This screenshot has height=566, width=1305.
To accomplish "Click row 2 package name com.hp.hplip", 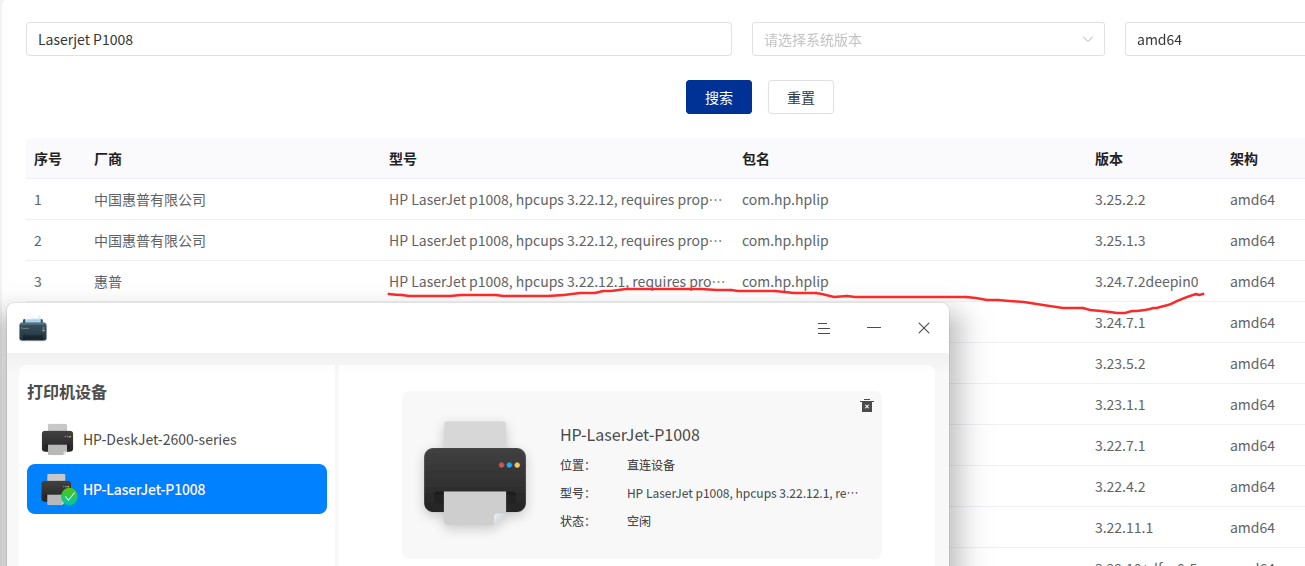I will point(785,241).
